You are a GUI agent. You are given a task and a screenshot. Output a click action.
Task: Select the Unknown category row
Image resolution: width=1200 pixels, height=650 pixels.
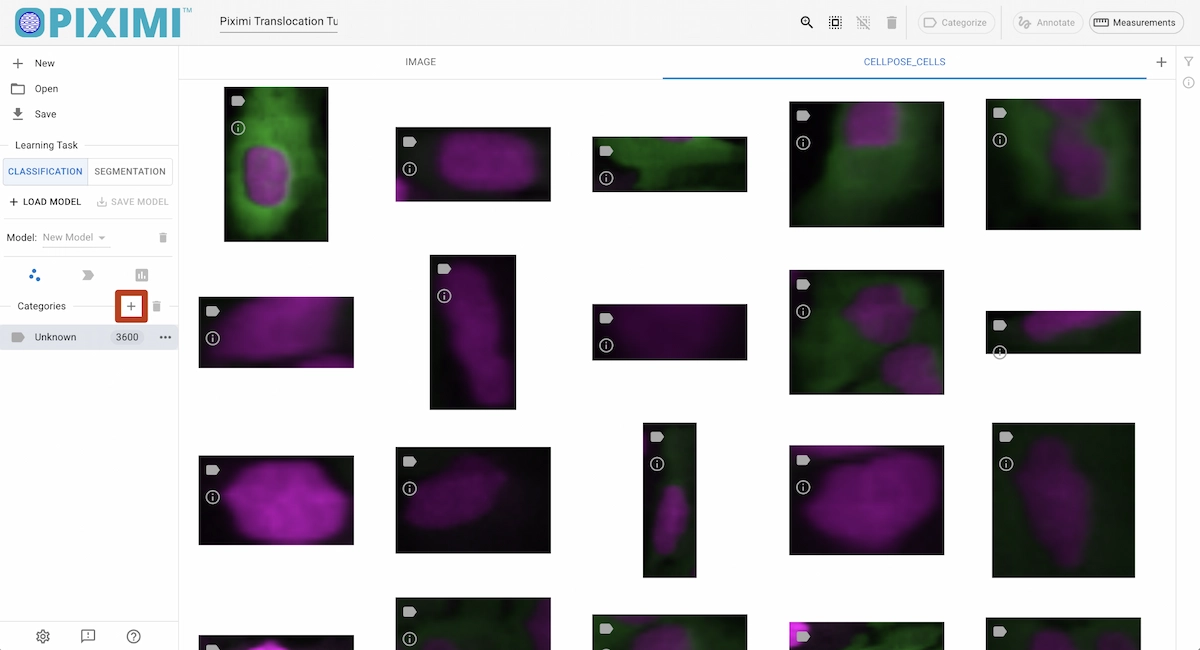(89, 337)
